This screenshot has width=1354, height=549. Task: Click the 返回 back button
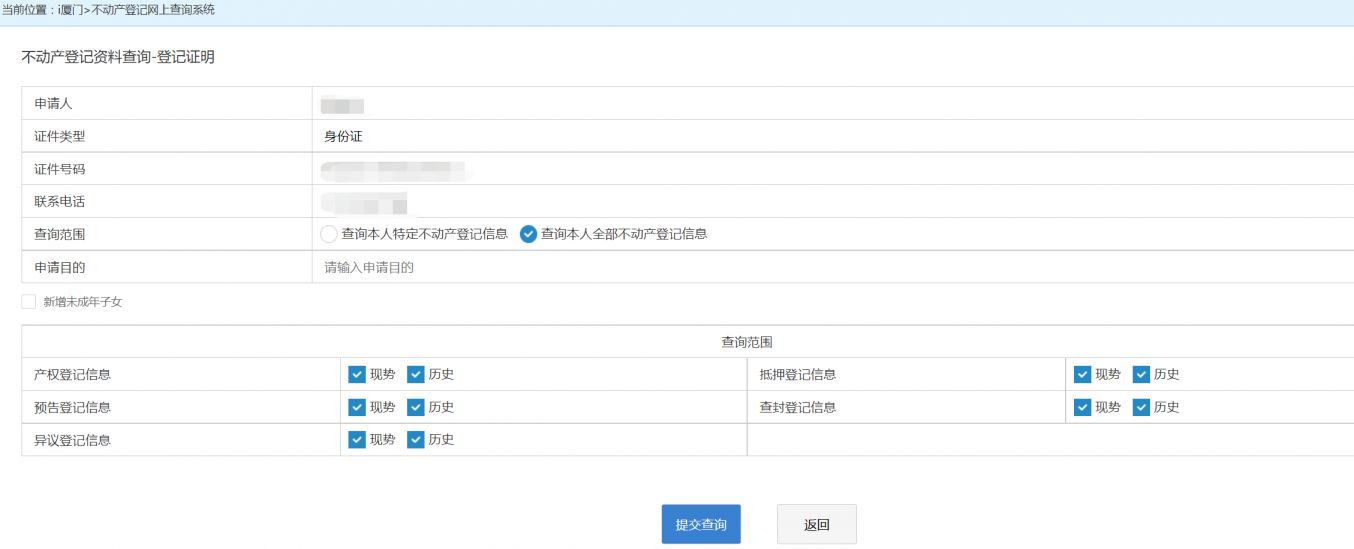click(816, 524)
